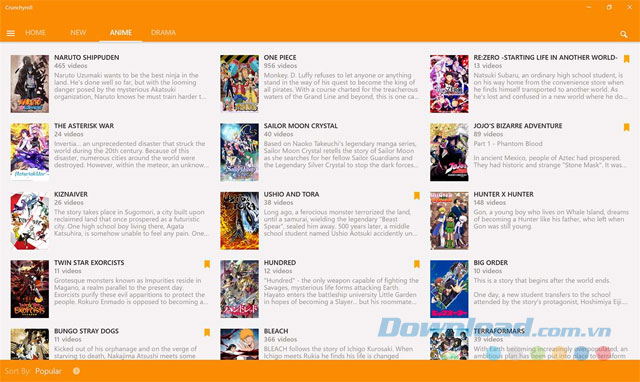This screenshot has height=382, width=640.
Task: Open Sailor Moon Crystal poster thumbnail
Action: (240, 152)
